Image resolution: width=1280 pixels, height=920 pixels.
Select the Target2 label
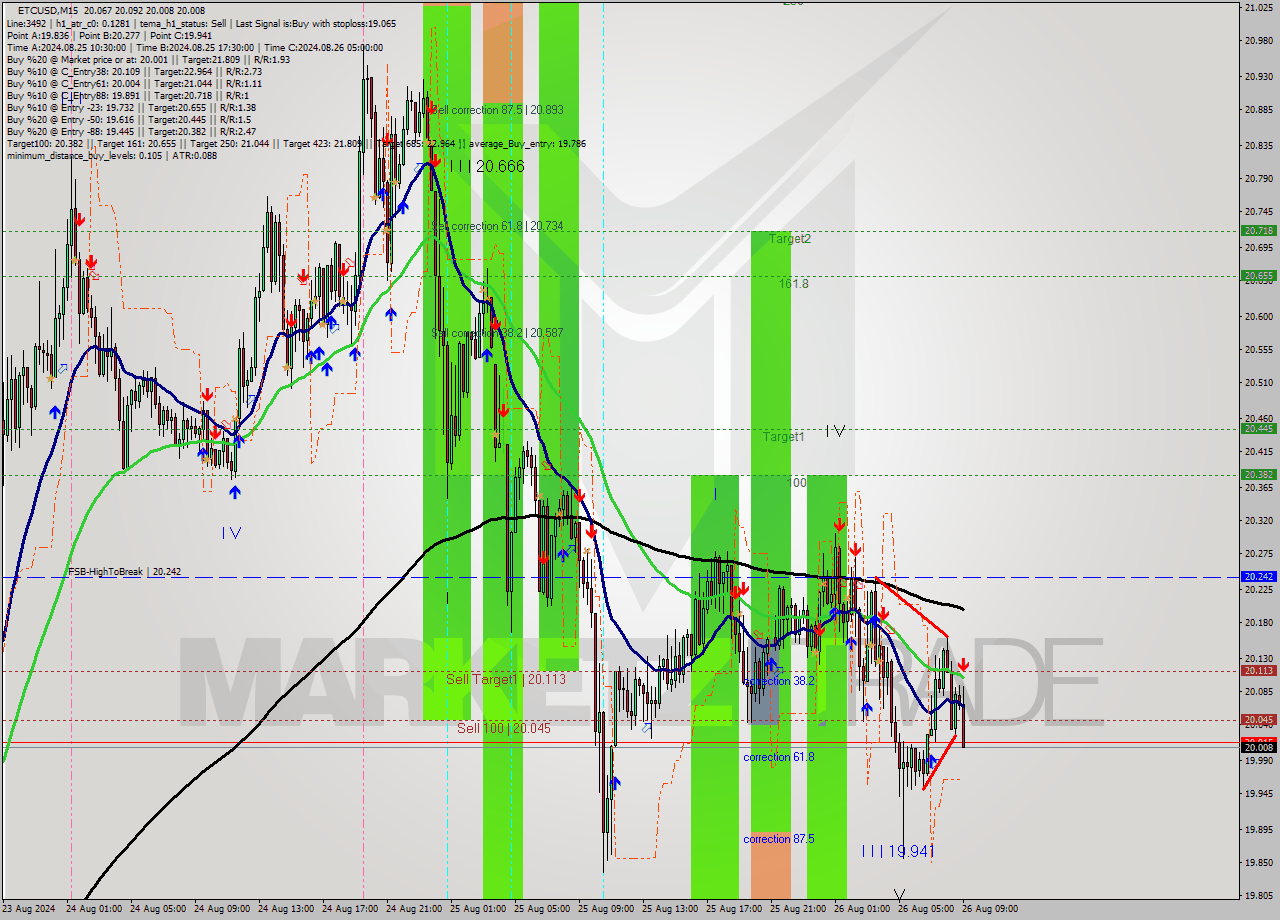pos(790,239)
